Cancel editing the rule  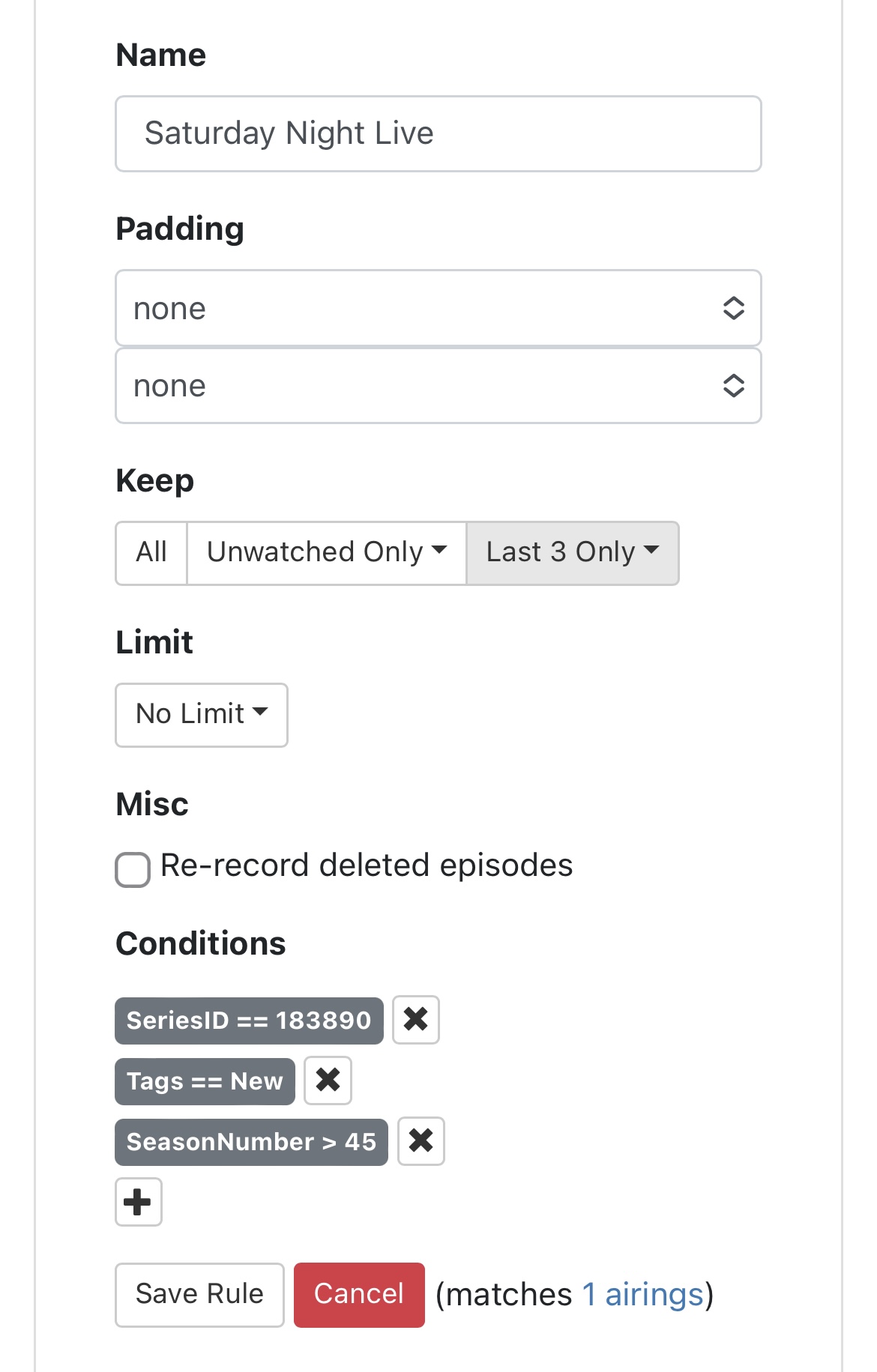(359, 1294)
